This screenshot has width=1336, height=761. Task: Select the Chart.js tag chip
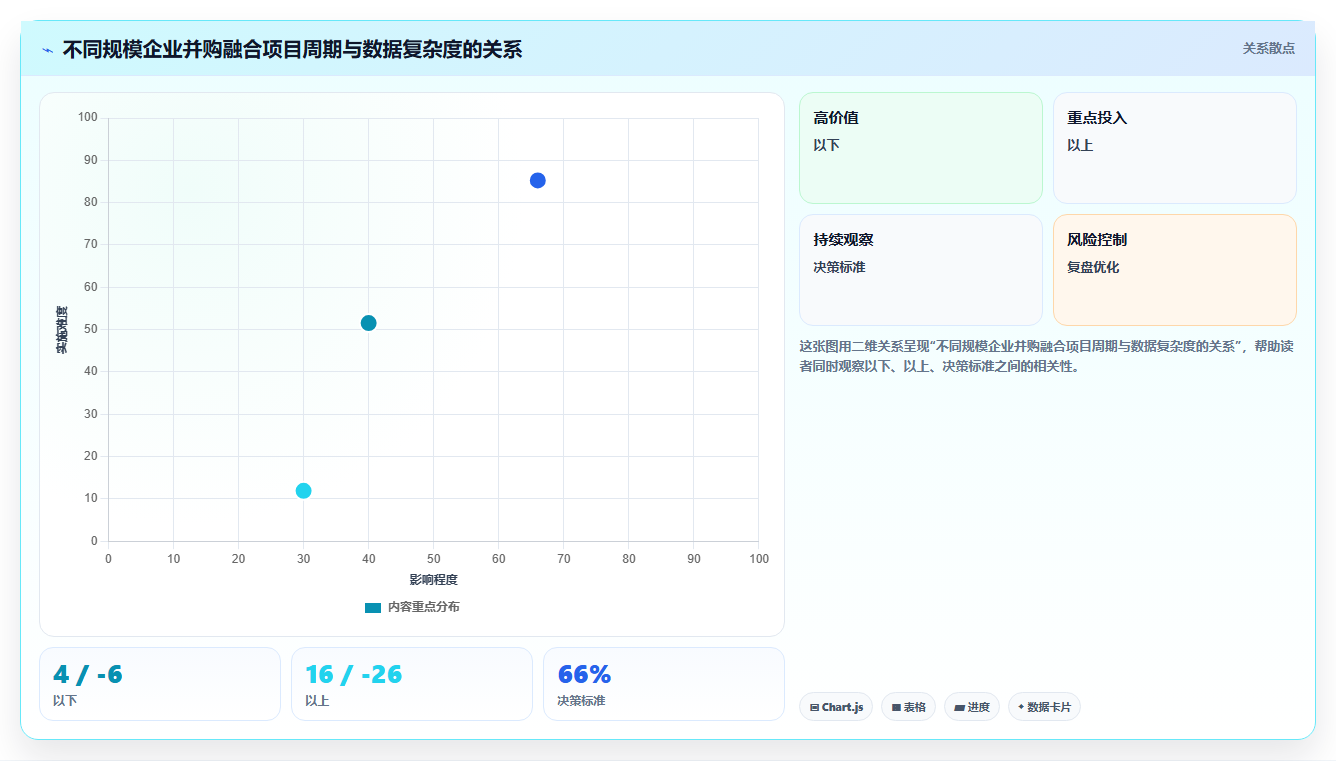(x=836, y=707)
